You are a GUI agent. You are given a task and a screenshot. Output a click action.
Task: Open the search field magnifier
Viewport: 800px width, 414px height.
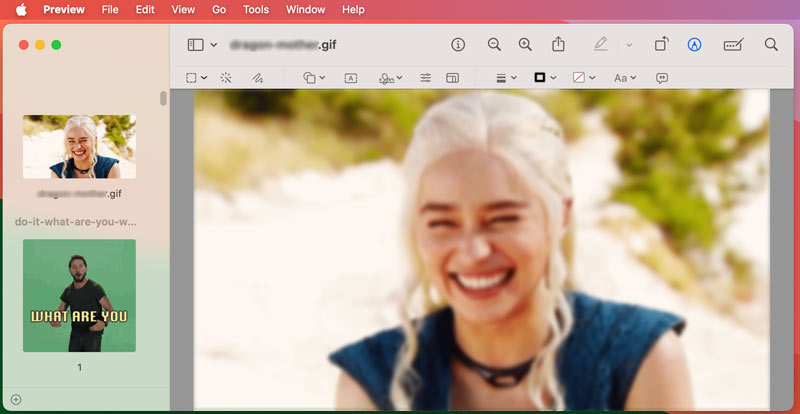(x=771, y=44)
